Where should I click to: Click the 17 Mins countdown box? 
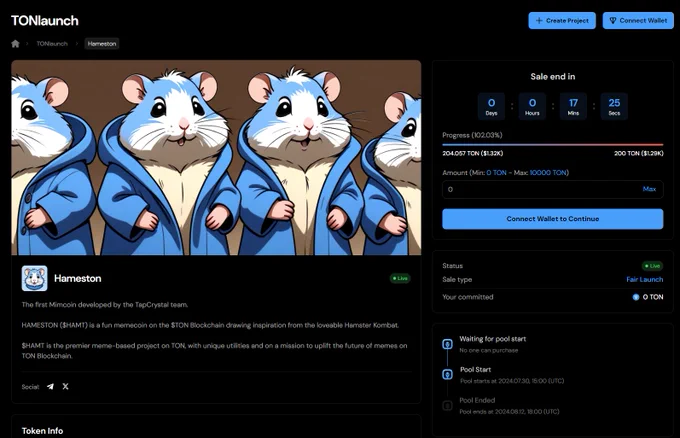[573, 106]
